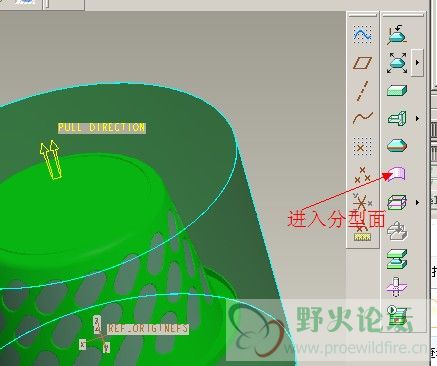Open the measure analysis ruler icon

362,237
